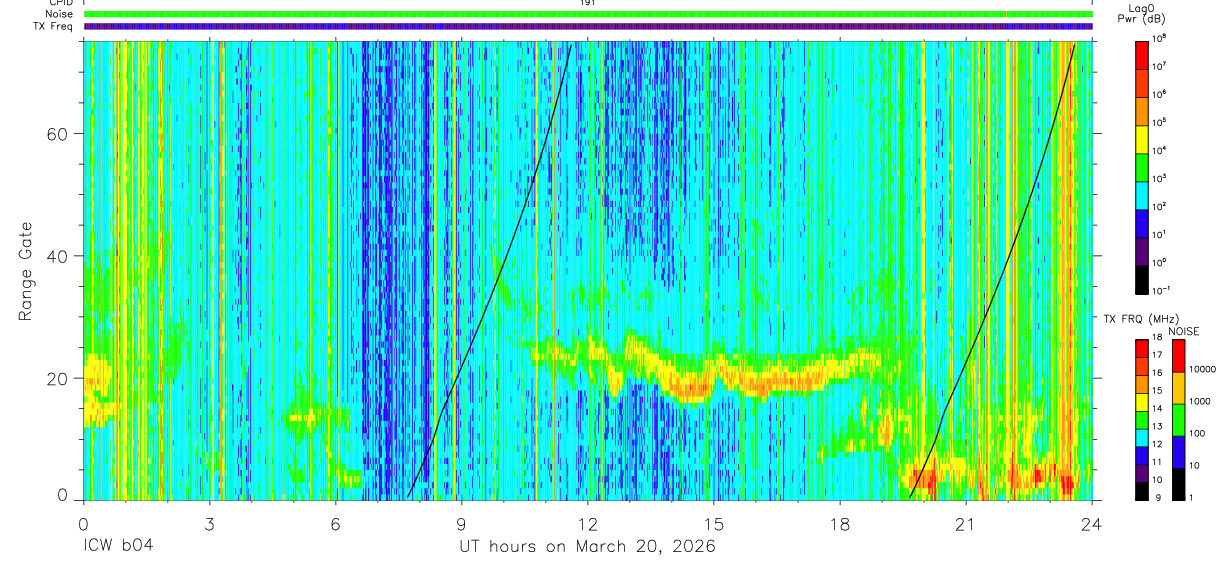Screen dimensions: 1228x567
Task: Click the "18" label on TX FRQ colorbar
Action: point(1158,337)
